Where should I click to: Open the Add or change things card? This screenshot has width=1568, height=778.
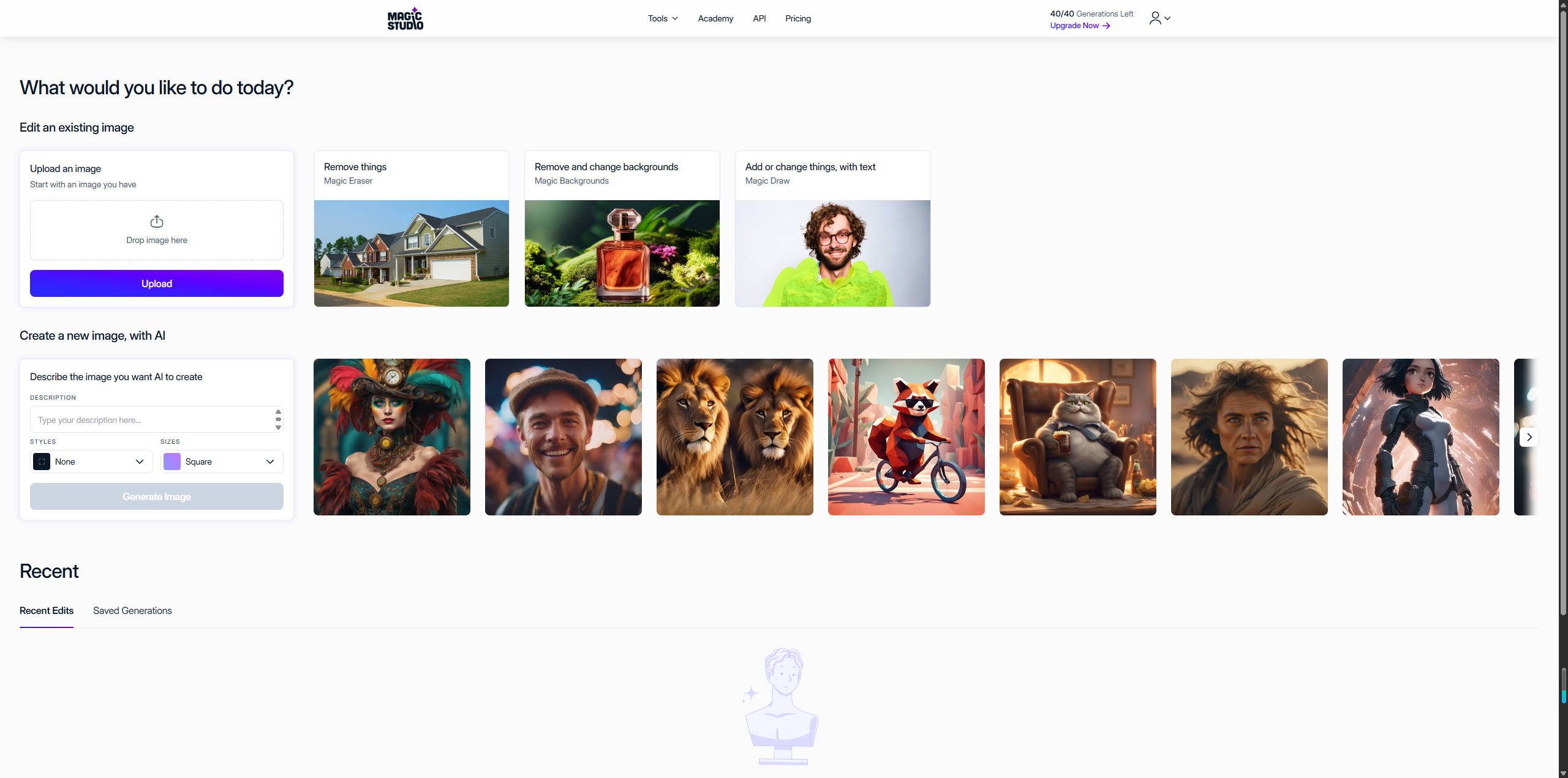click(833, 229)
